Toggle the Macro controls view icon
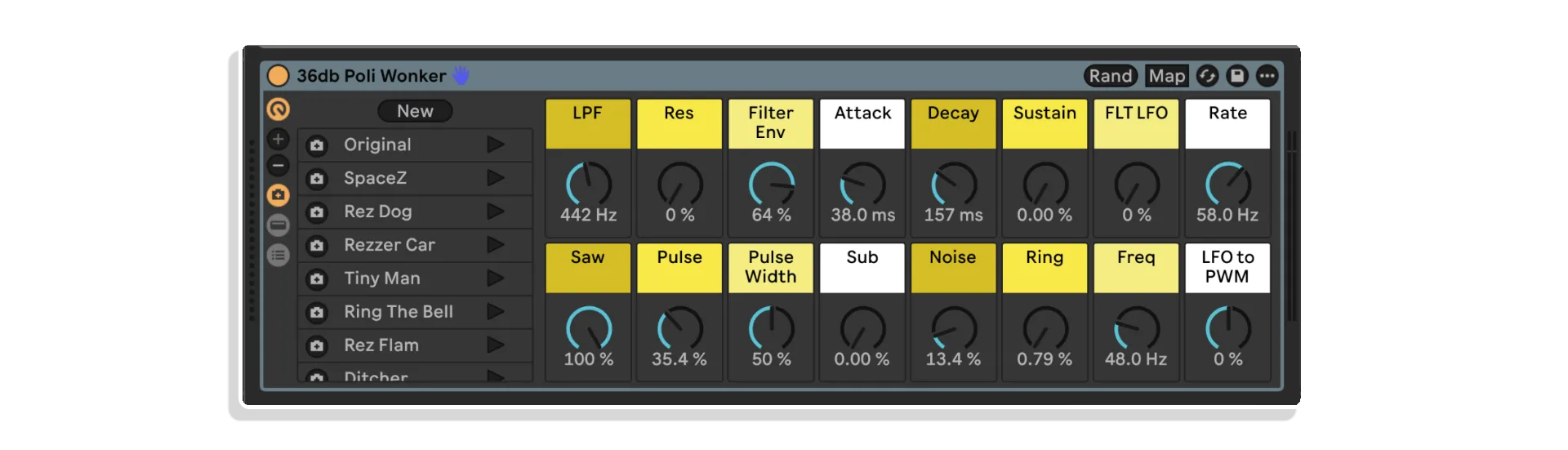This screenshot has width=1568, height=450. click(278, 109)
